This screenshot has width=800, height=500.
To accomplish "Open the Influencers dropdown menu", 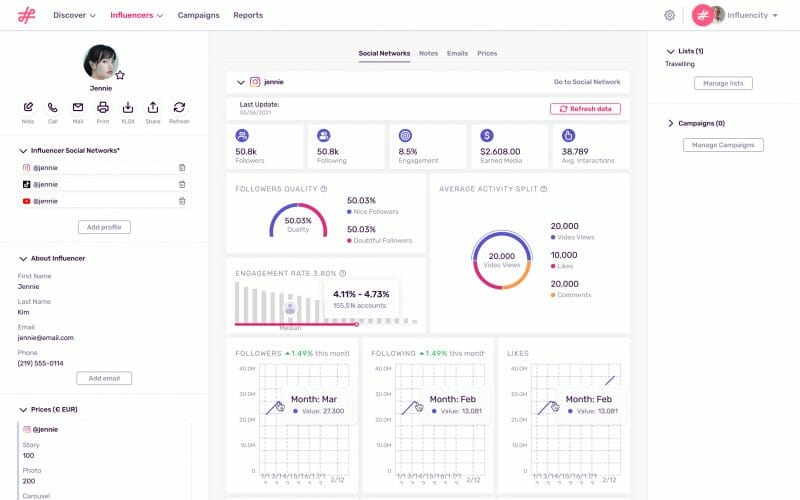I will click(x=137, y=15).
